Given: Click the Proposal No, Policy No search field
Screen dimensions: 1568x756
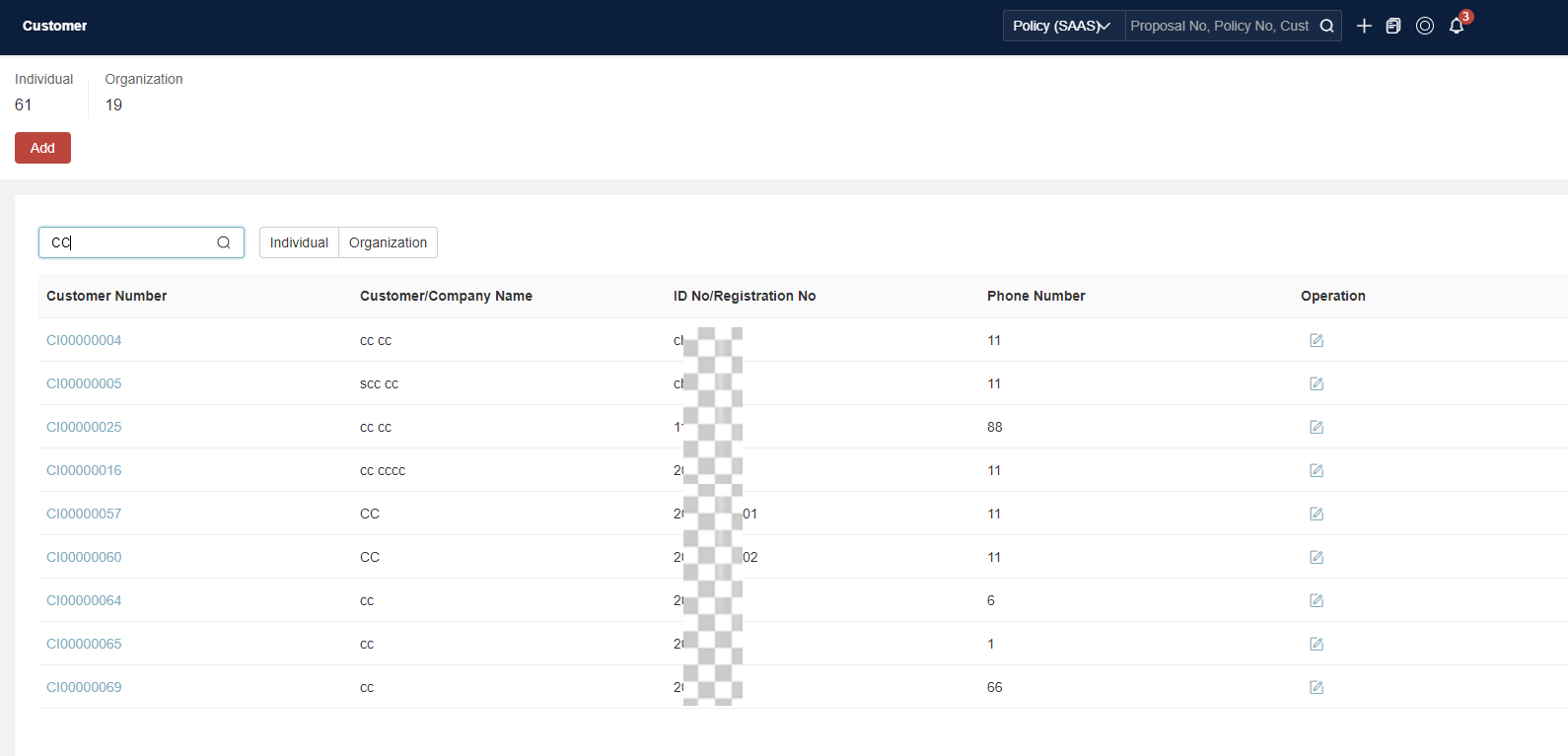Looking at the screenshot, I should [1220, 26].
